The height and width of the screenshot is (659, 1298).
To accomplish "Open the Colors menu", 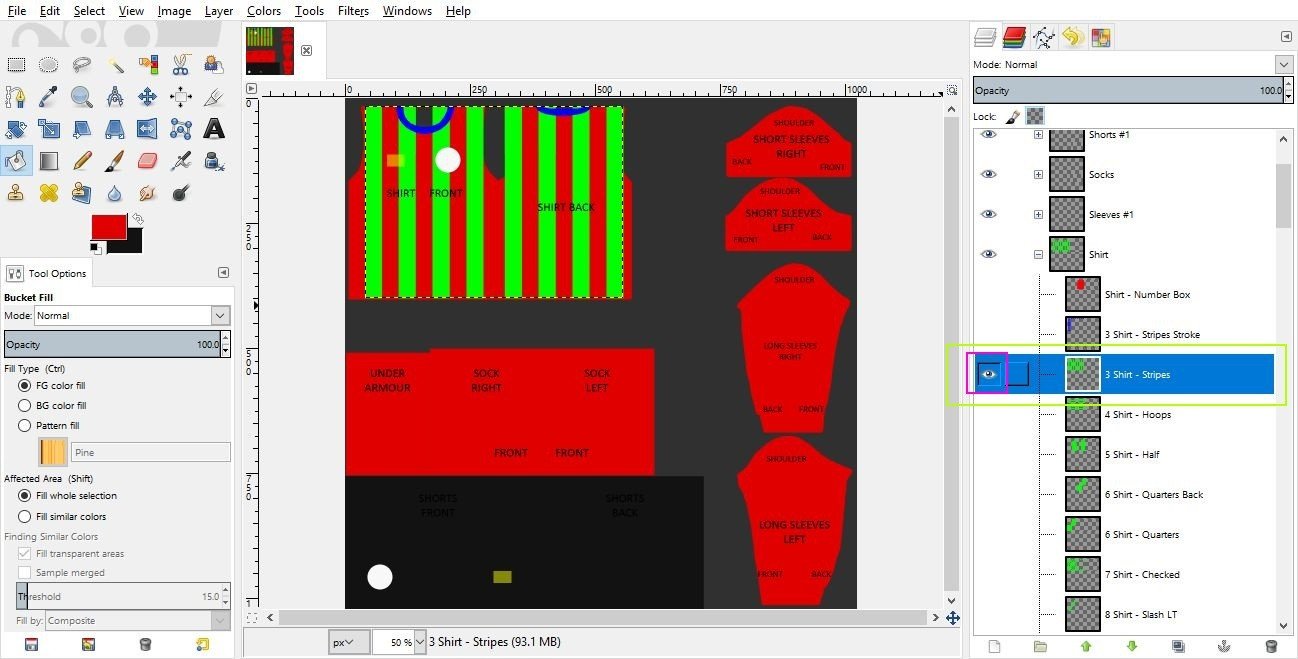I will click(x=264, y=11).
